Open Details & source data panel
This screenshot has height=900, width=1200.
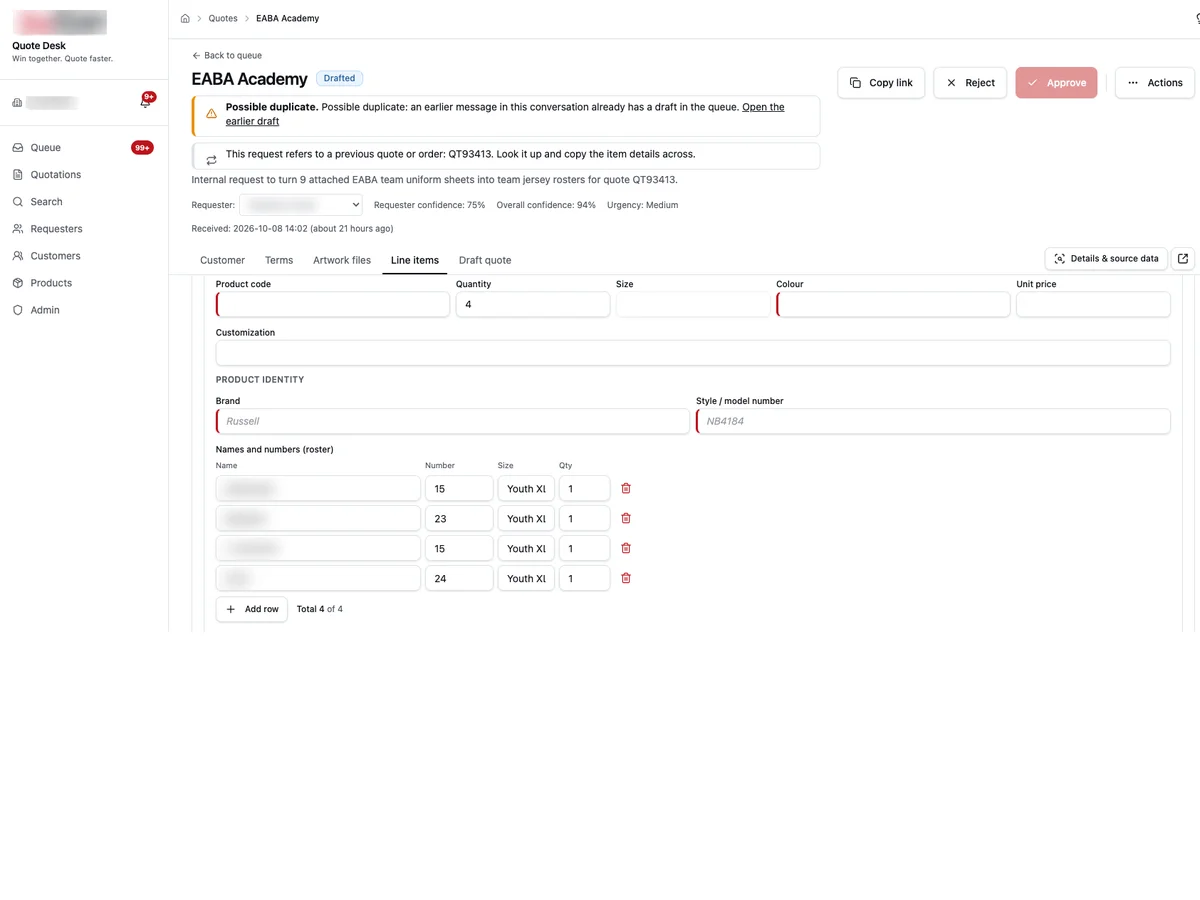coord(1106,259)
